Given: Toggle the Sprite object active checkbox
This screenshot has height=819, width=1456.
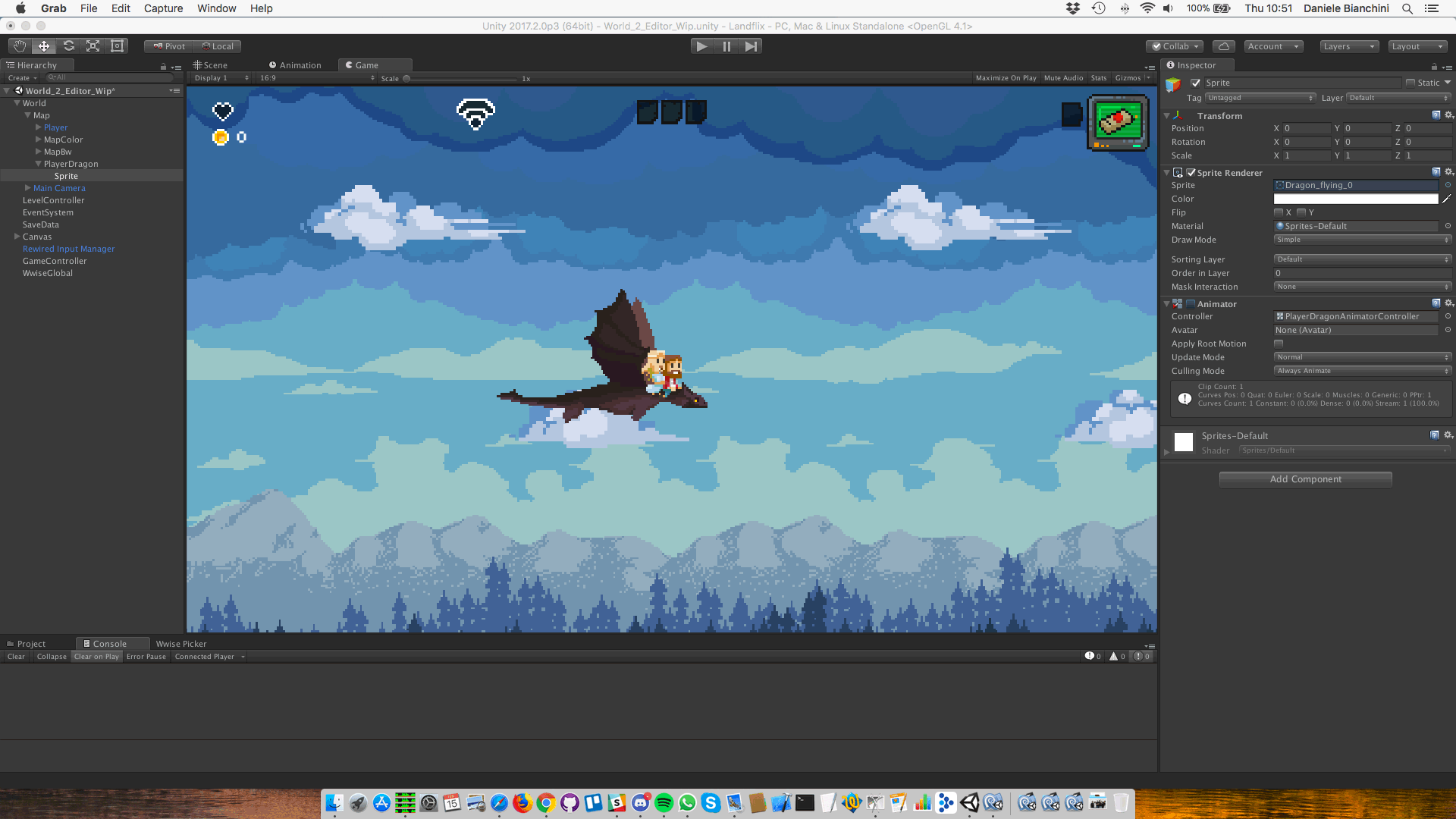Looking at the screenshot, I should [1196, 83].
